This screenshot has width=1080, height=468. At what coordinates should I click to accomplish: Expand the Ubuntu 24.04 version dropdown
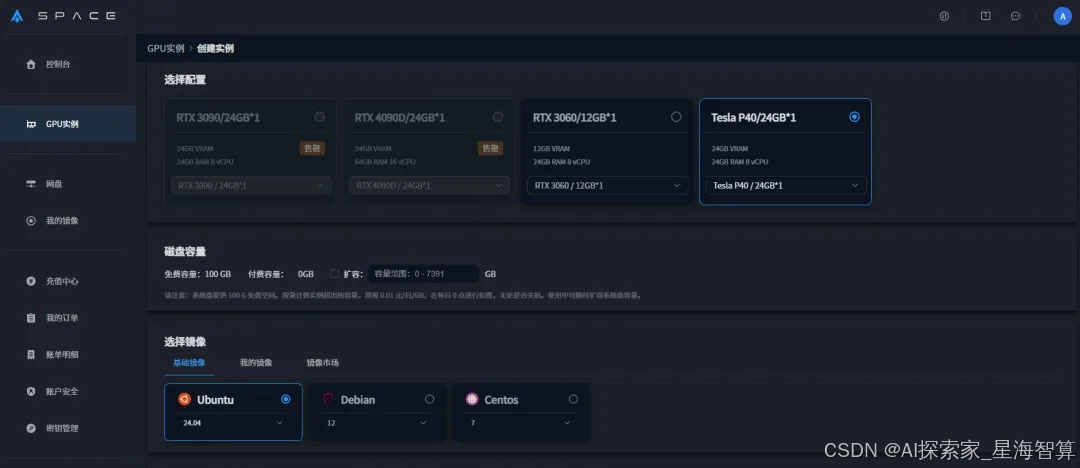pos(233,423)
